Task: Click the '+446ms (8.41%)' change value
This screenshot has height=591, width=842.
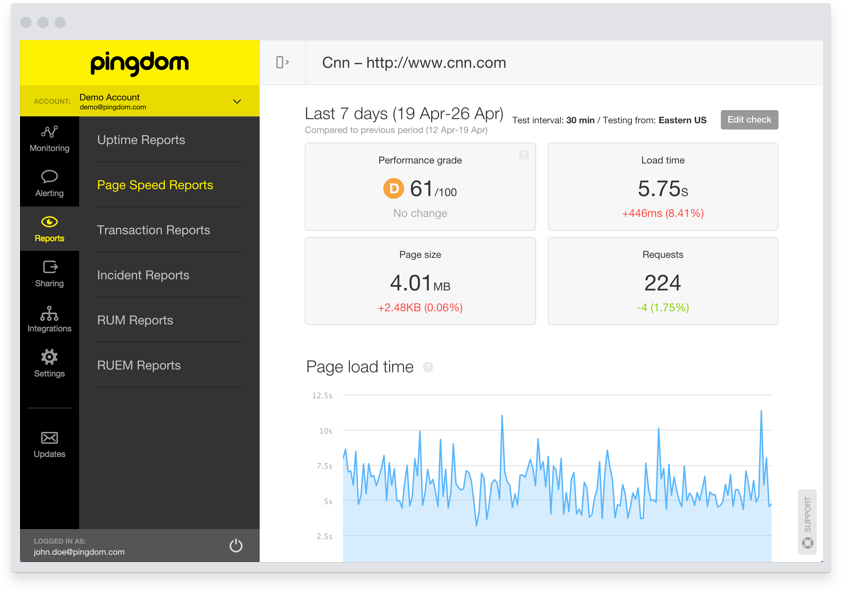Action: [663, 213]
